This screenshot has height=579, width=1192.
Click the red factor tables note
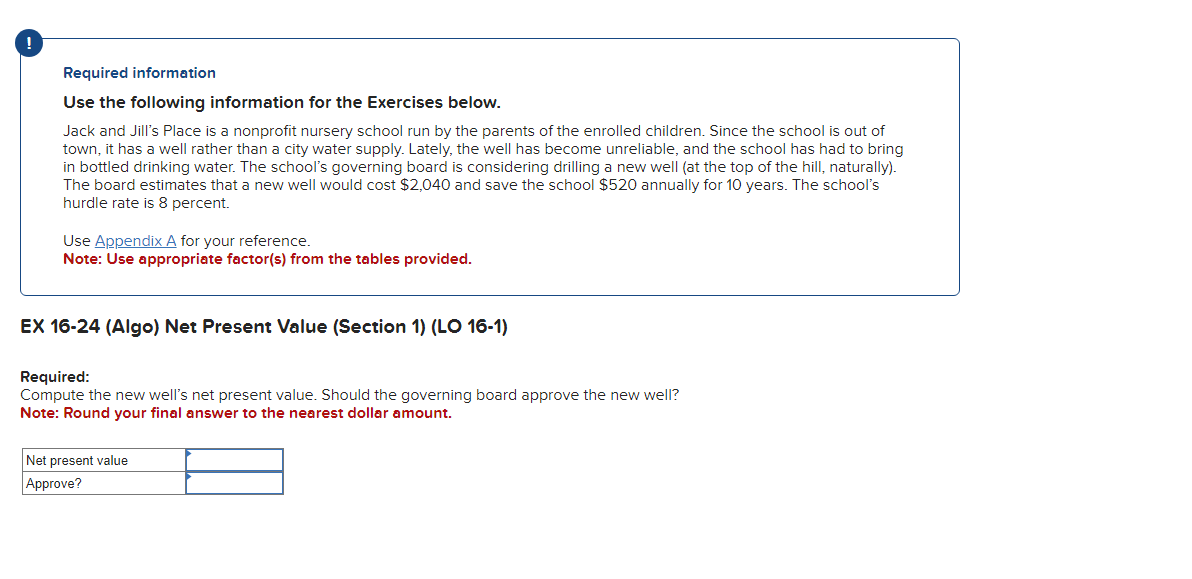(x=267, y=258)
